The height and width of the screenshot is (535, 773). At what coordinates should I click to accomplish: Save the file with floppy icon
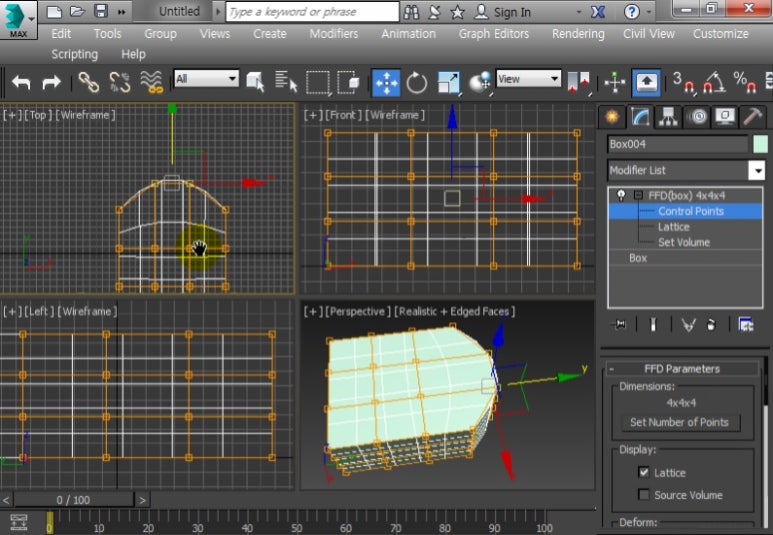click(x=101, y=11)
